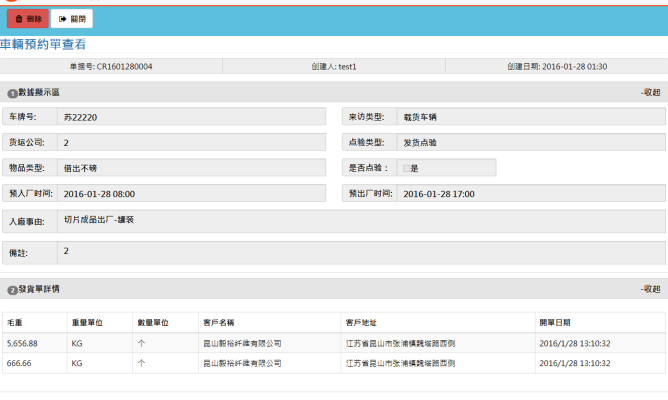This screenshot has width=668, height=400.
Task: Click the 開單日期 column header
Action: [555, 323]
